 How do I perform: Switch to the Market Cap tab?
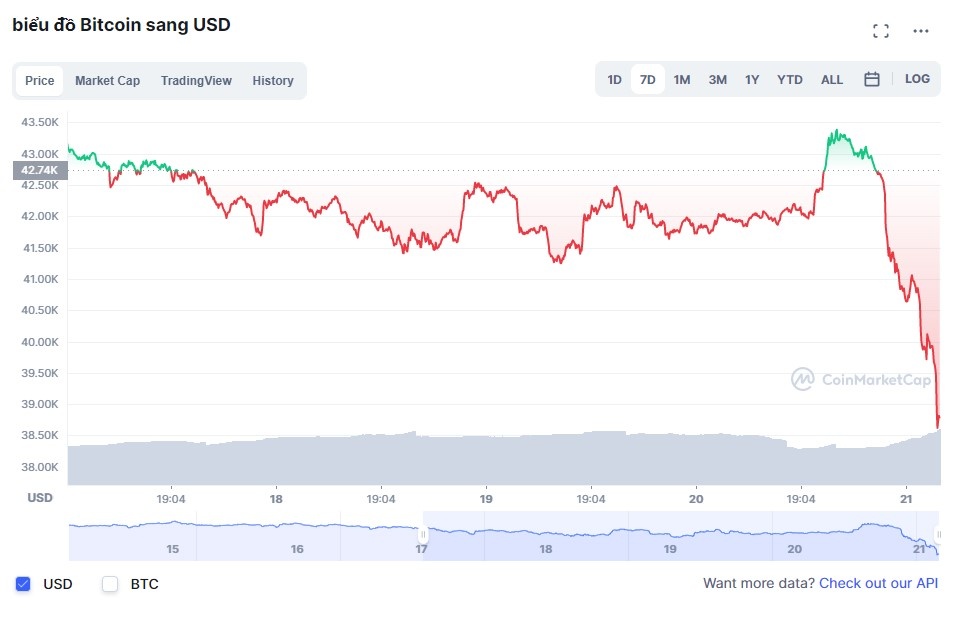coord(107,80)
